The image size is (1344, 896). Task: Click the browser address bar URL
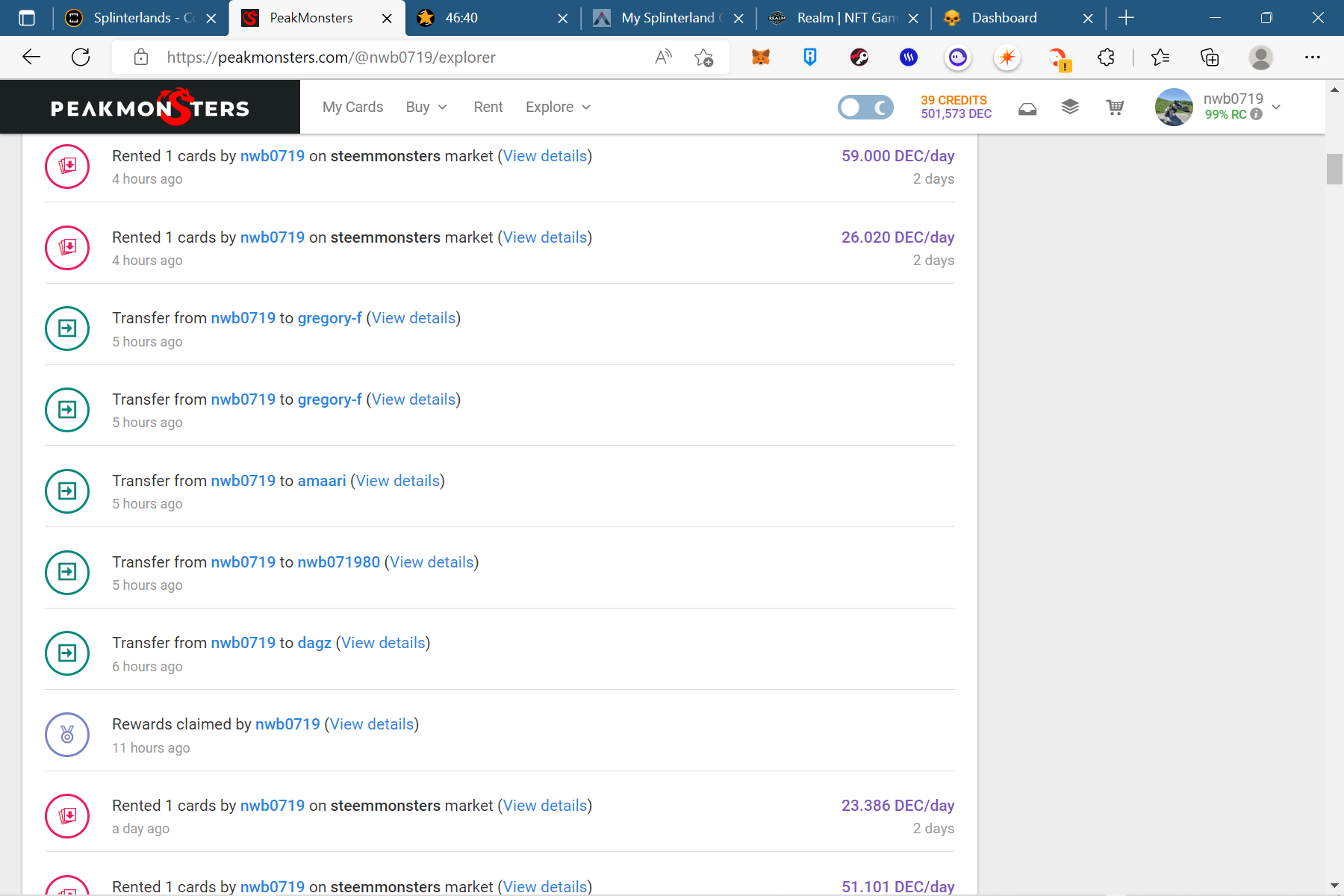click(331, 57)
